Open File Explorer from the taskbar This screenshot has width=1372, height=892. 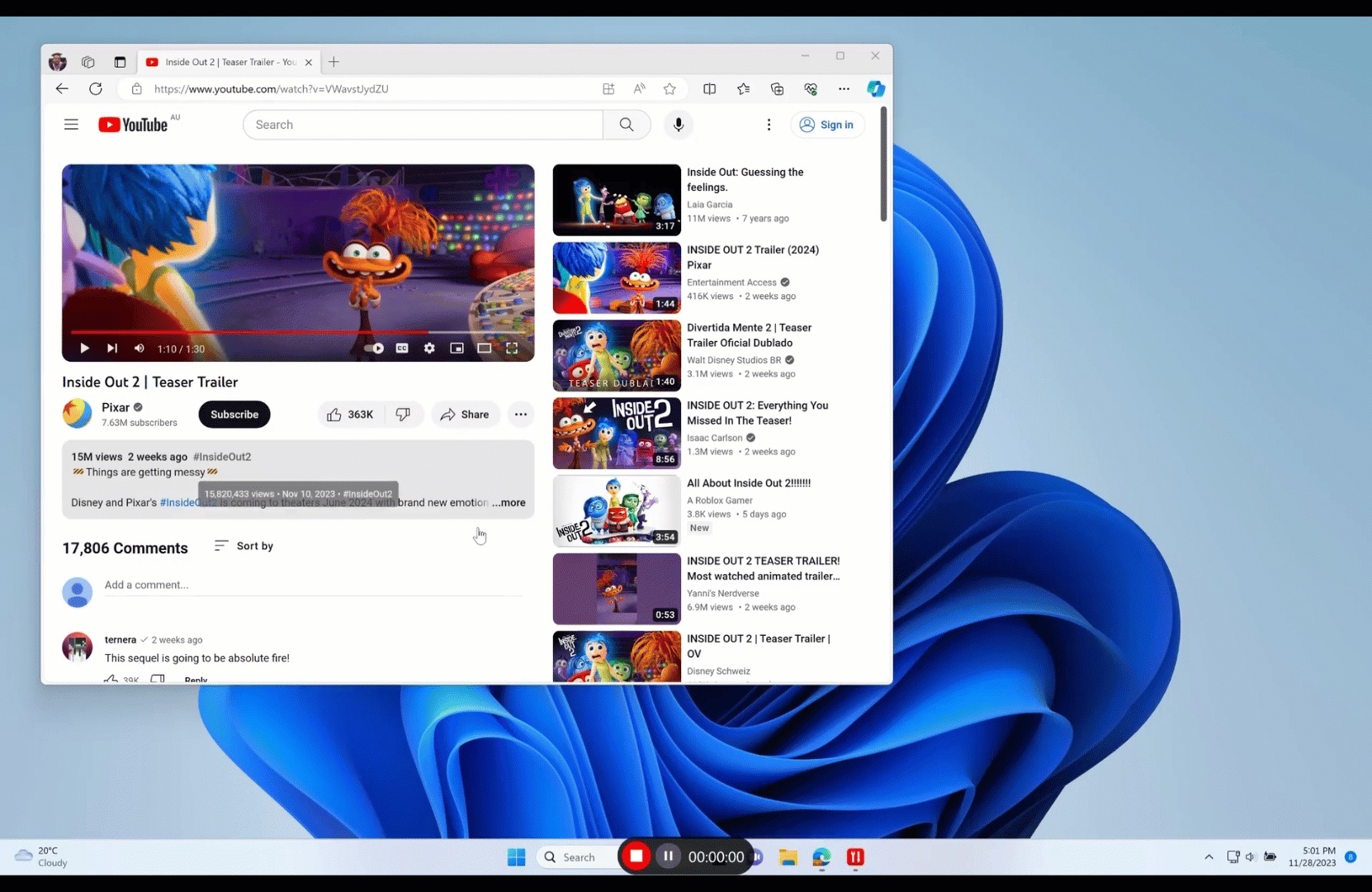(x=788, y=857)
